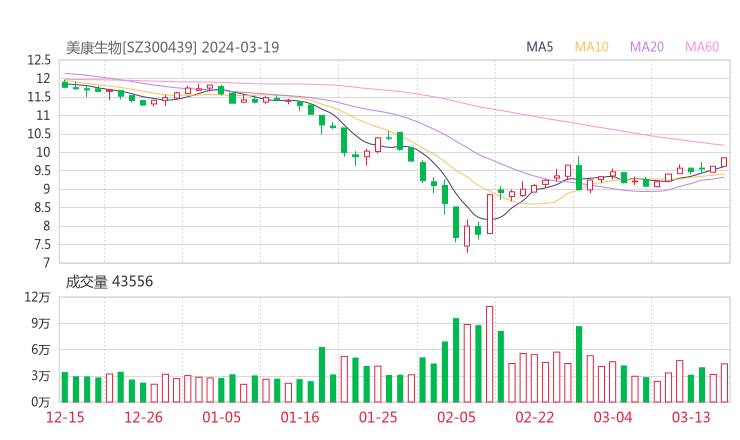
Task: Click the 01-25 date label
Action: point(378,417)
